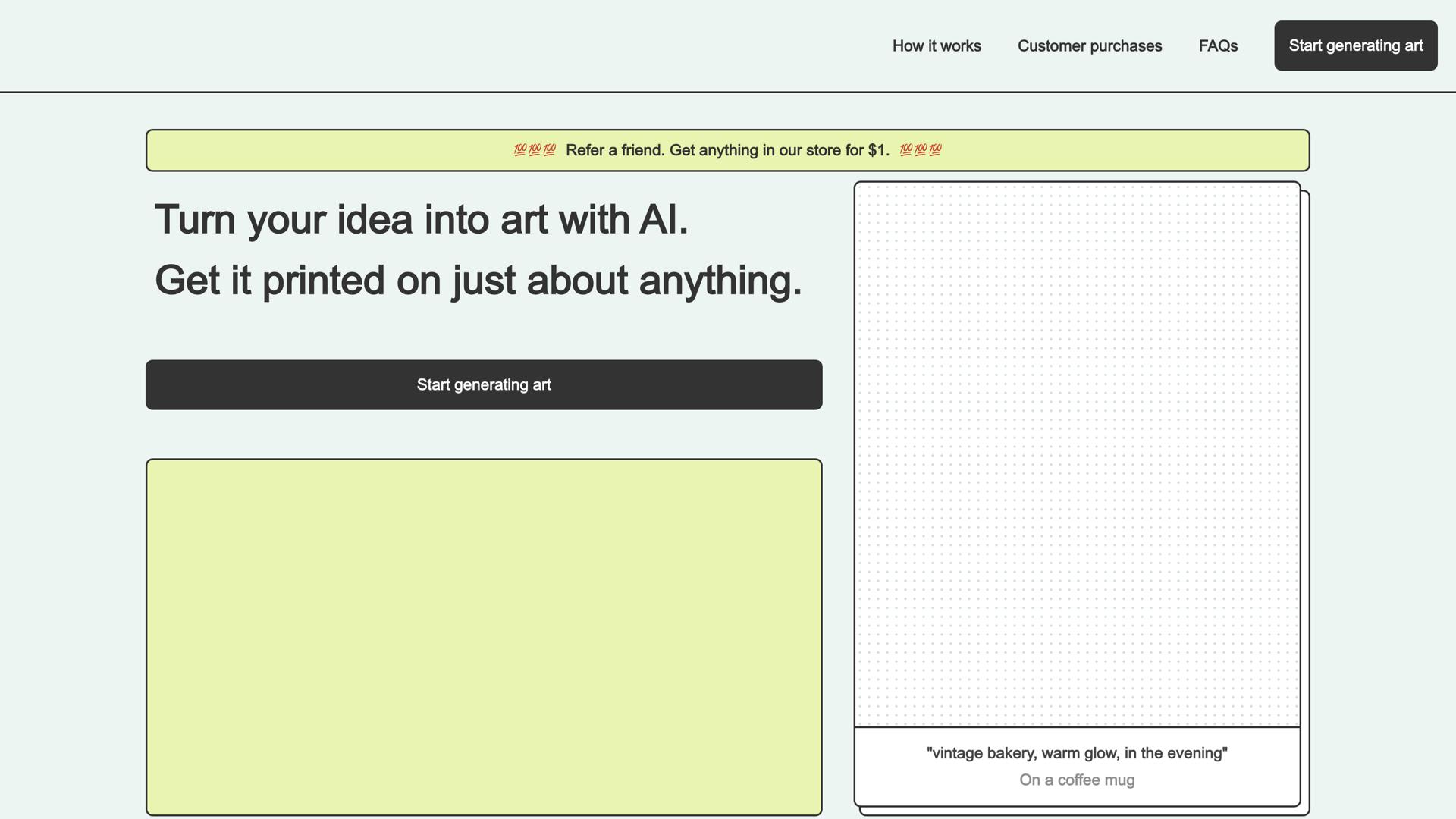Click the large empty yellow-green panel
This screenshot has height=819, width=1456.
click(x=484, y=637)
